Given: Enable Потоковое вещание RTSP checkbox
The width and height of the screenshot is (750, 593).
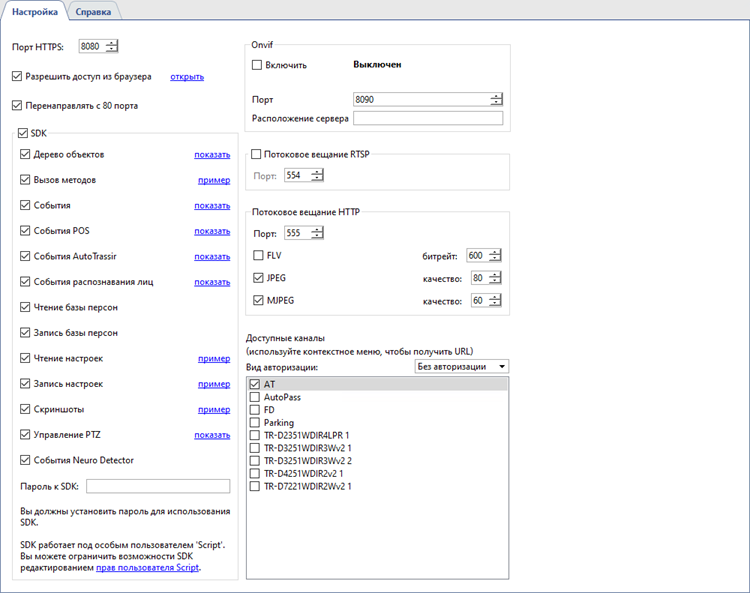Looking at the screenshot, I should [257, 155].
